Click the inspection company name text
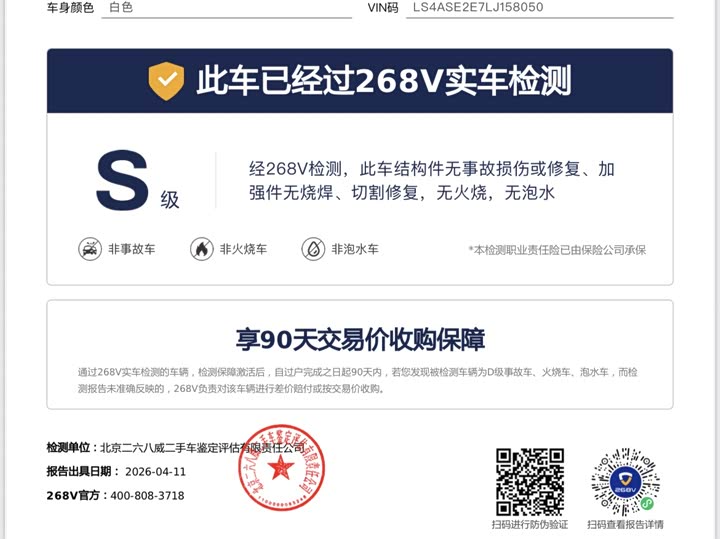Image resolution: width=720 pixels, height=539 pixels. pos(202,448)
